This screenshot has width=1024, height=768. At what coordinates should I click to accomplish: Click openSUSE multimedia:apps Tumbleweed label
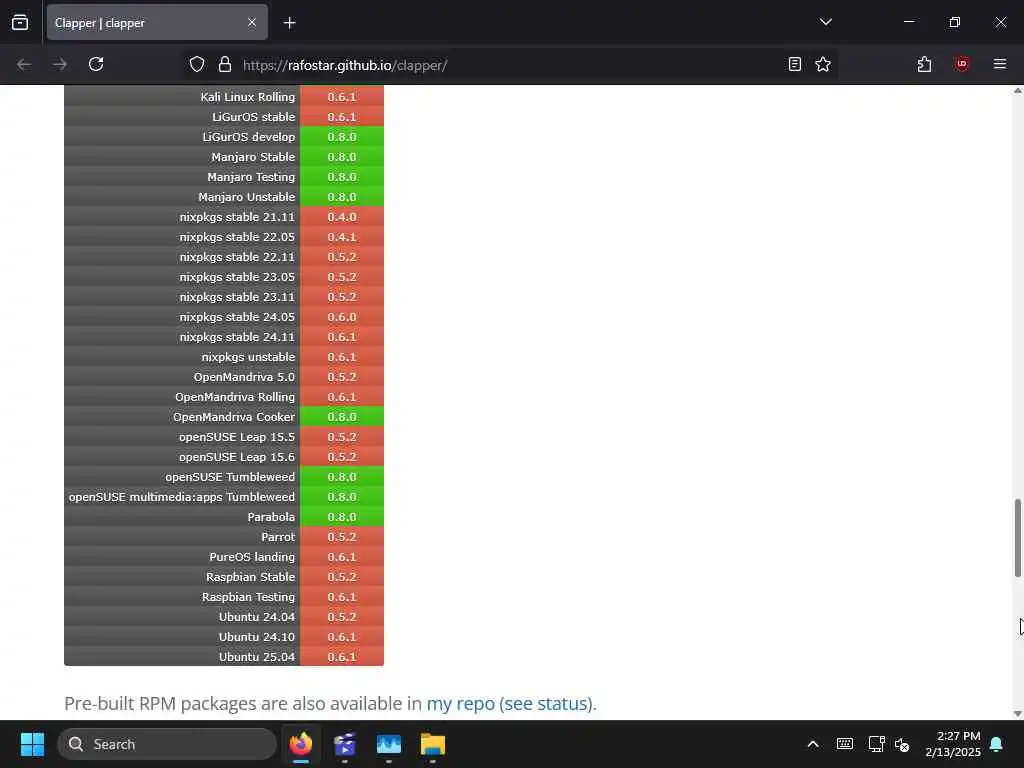182,497
